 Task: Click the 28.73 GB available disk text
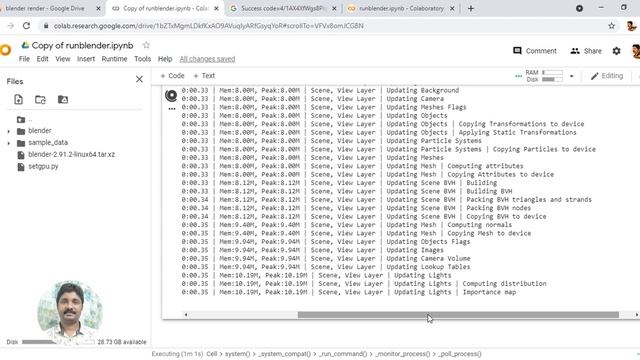pyautogui.click(x=122, y=342)
